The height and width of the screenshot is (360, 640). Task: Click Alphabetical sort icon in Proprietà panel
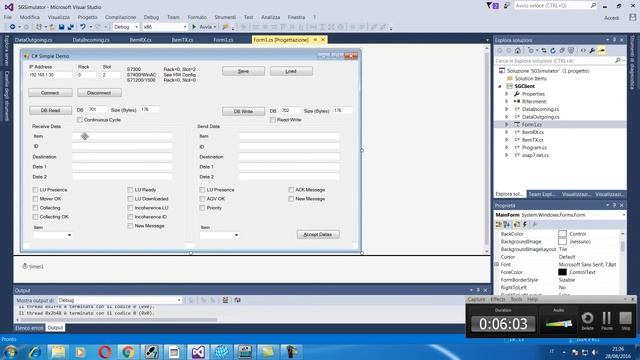(507, 224)
